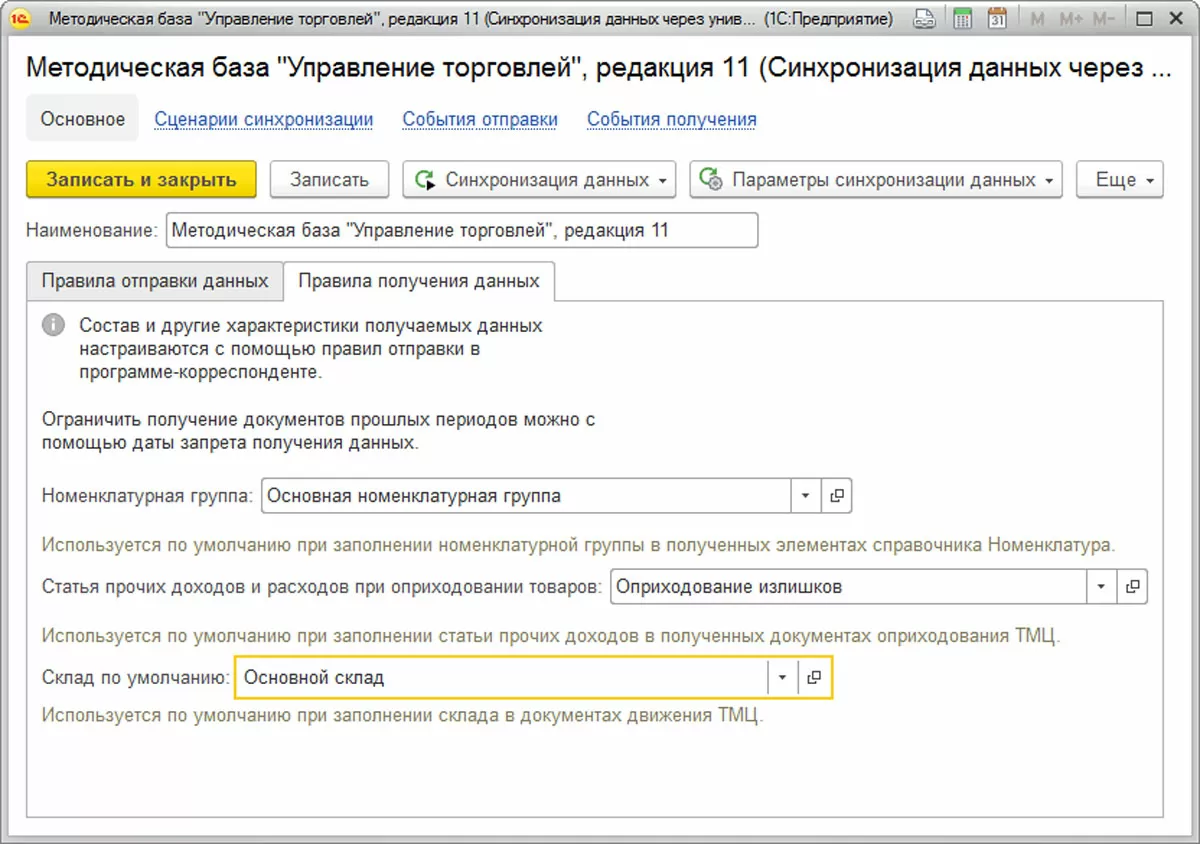Open the calculator icon in title bar

pos(962,18)
